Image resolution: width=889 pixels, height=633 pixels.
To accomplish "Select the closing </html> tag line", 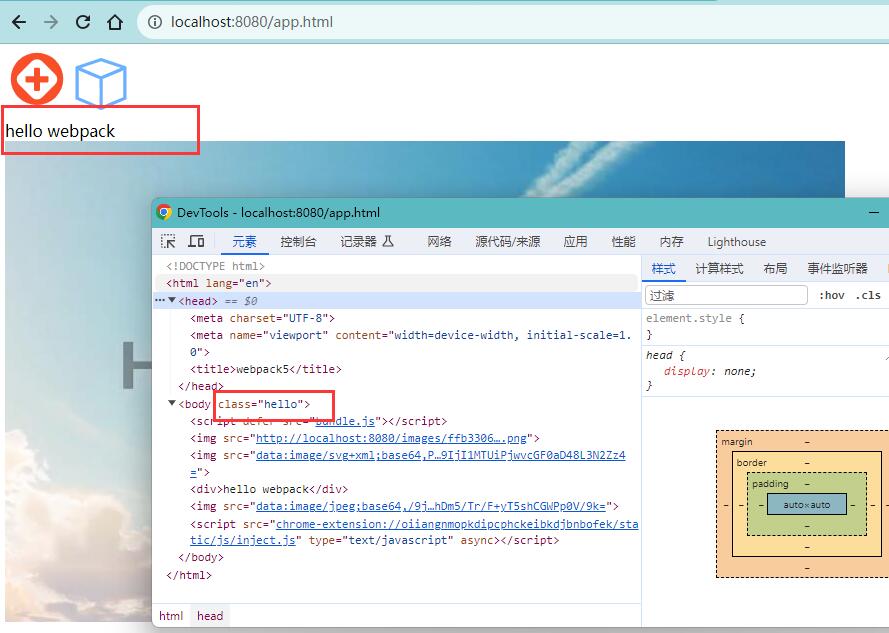I will (189, 575).
